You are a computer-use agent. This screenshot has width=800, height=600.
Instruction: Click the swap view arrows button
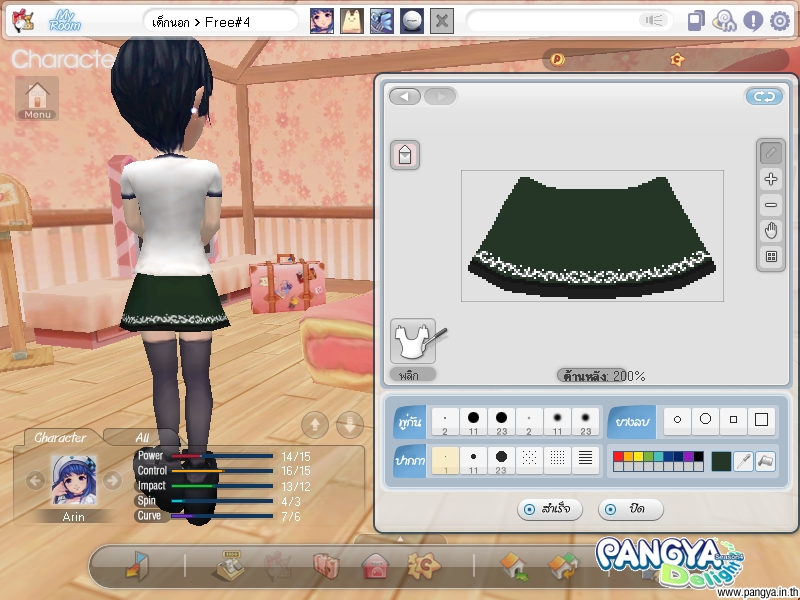pyautogui.click(x=764, y=96)
